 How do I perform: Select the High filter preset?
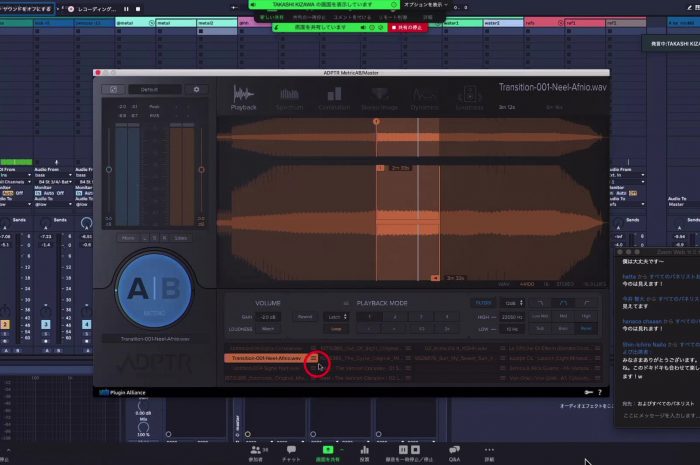(x=587, y=316)
